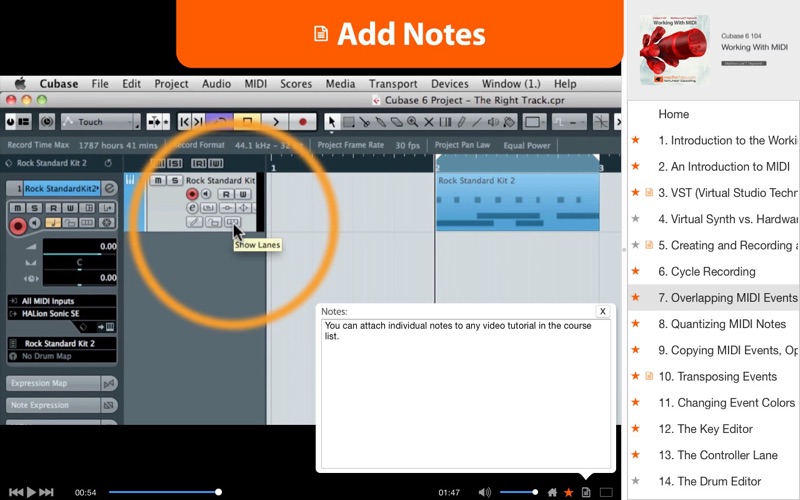Viewport: 800px width, 500px height.
Task: Open the No Drum Map dropdown
Action: click(x=62, y=356)
